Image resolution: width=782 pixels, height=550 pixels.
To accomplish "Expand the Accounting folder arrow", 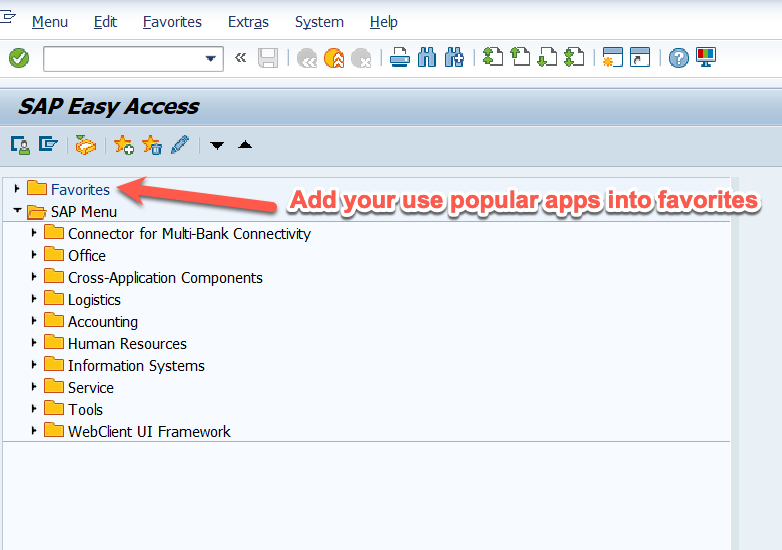I will point(34,321).
